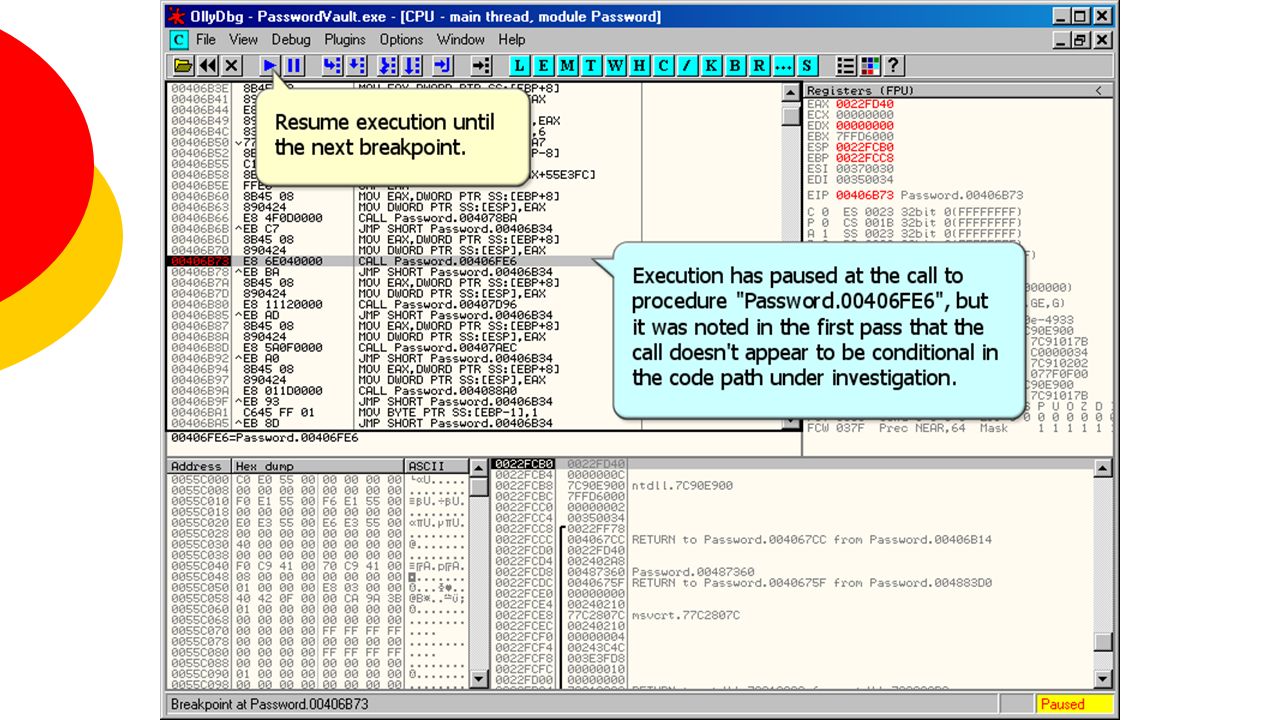Open the Options menu
The height and width of the screenshot is (720, 1280).
pos(401,40)
